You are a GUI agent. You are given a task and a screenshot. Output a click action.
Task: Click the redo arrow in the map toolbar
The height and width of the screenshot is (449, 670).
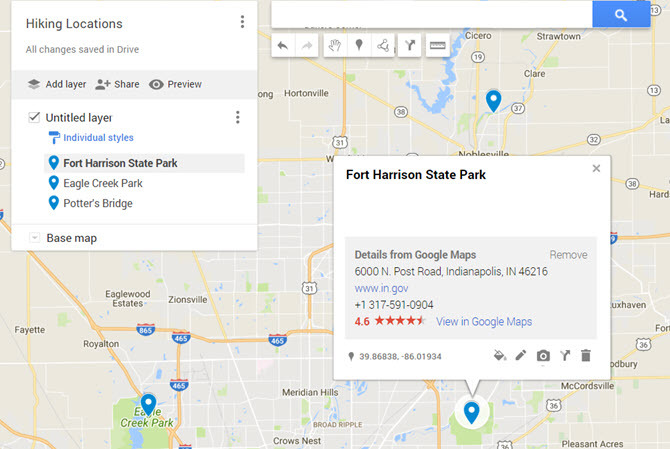tap(307, 45)
